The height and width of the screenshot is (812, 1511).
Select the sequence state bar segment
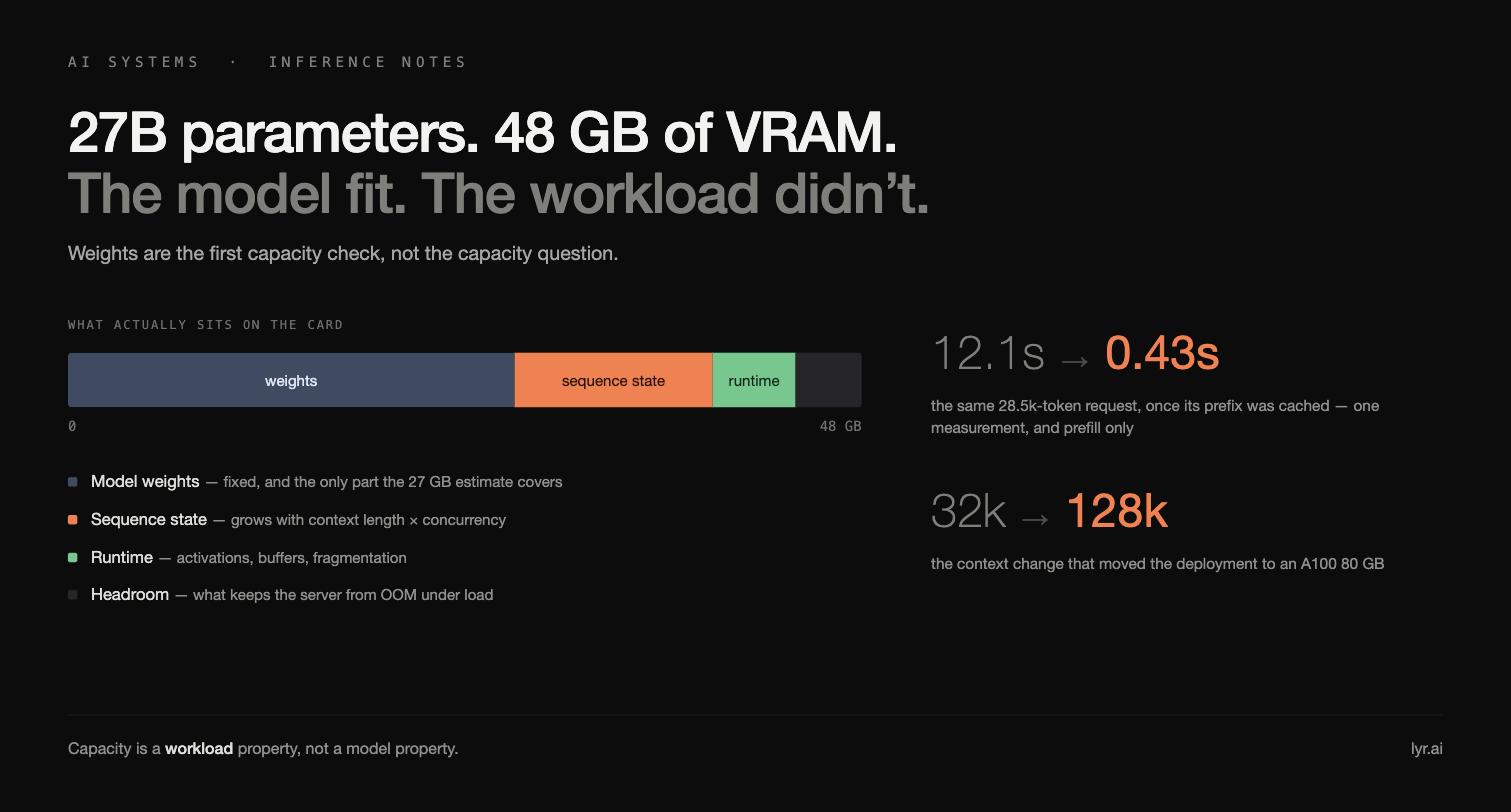pos(613,380)
